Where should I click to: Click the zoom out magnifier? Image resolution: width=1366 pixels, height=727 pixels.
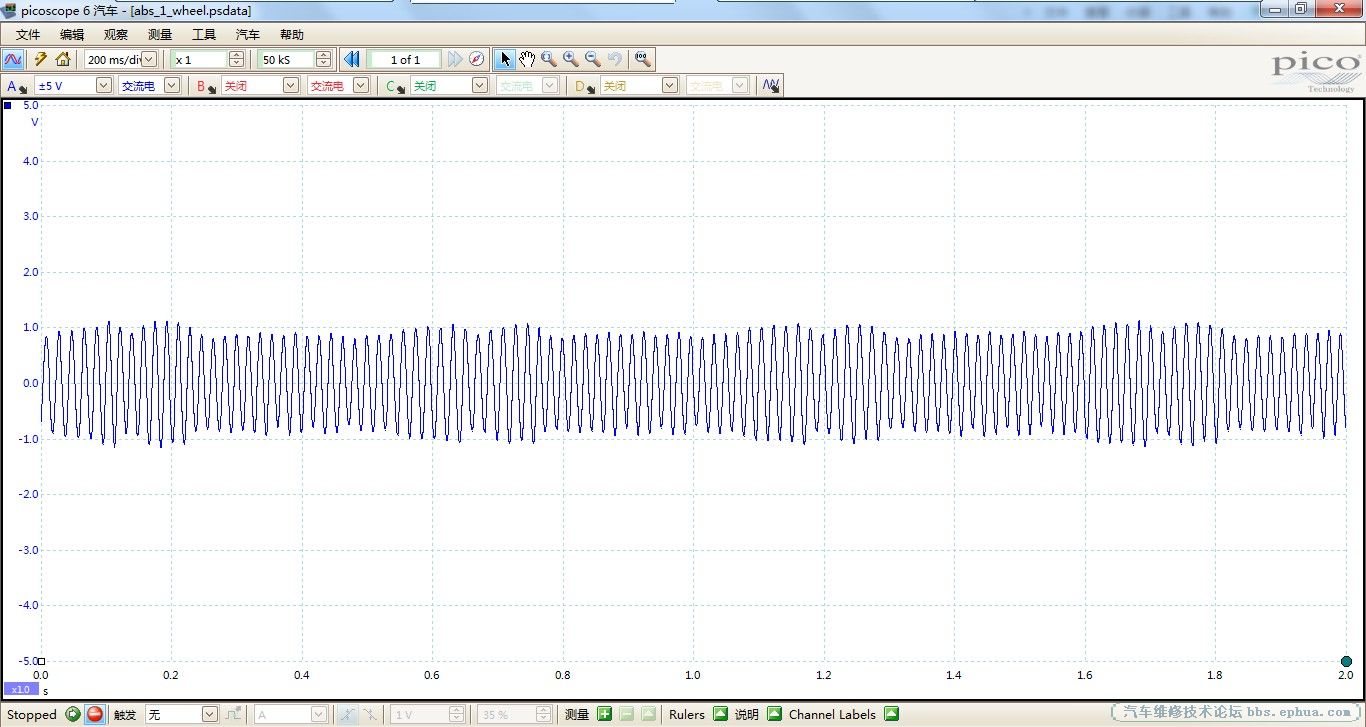click(593, 59)
